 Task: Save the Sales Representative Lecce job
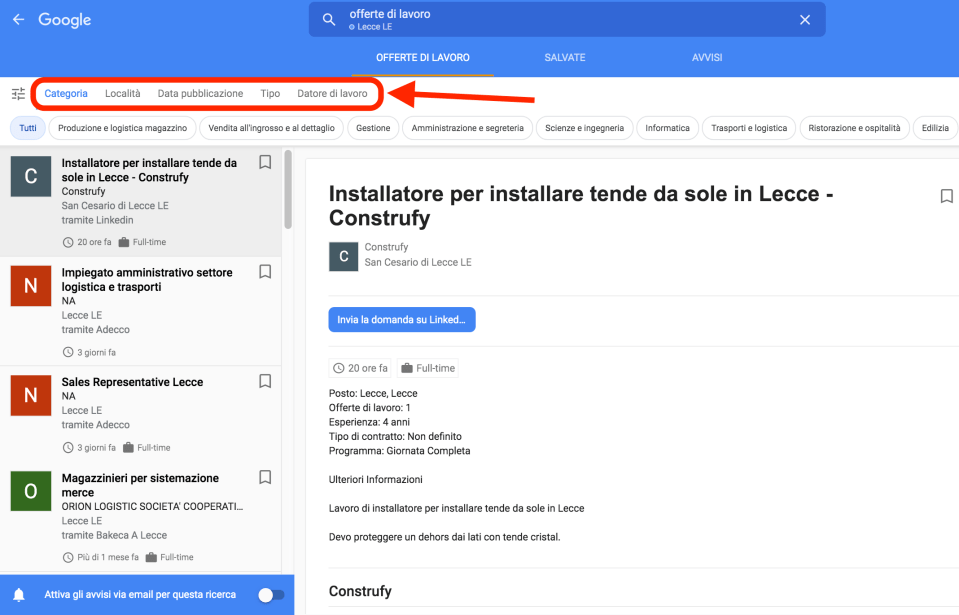pos(265,381)
